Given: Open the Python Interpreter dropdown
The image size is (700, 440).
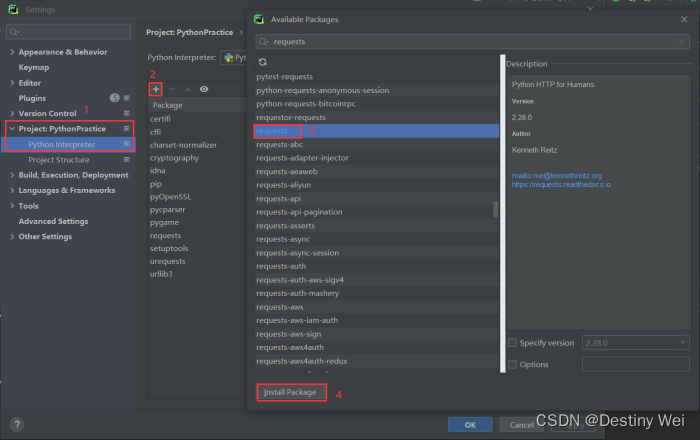Looking at the screenshot, I should coord(233,58).
